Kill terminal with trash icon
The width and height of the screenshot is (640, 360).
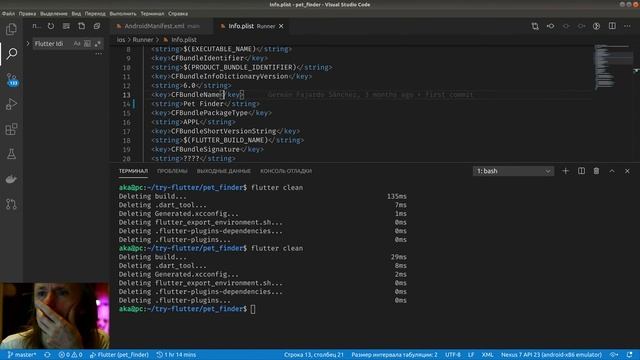pos(596,171)
